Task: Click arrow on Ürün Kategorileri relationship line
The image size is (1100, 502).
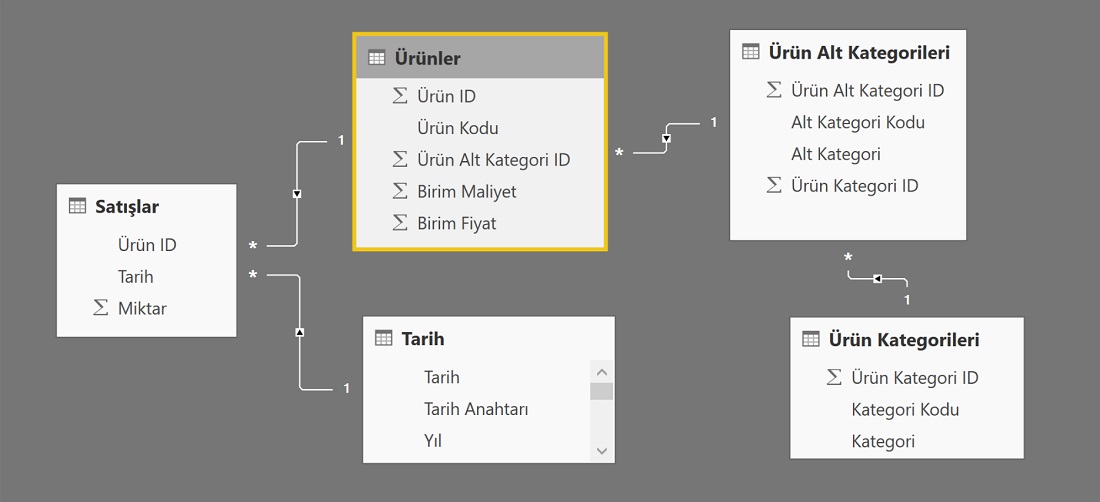Action: coord(877,279)
